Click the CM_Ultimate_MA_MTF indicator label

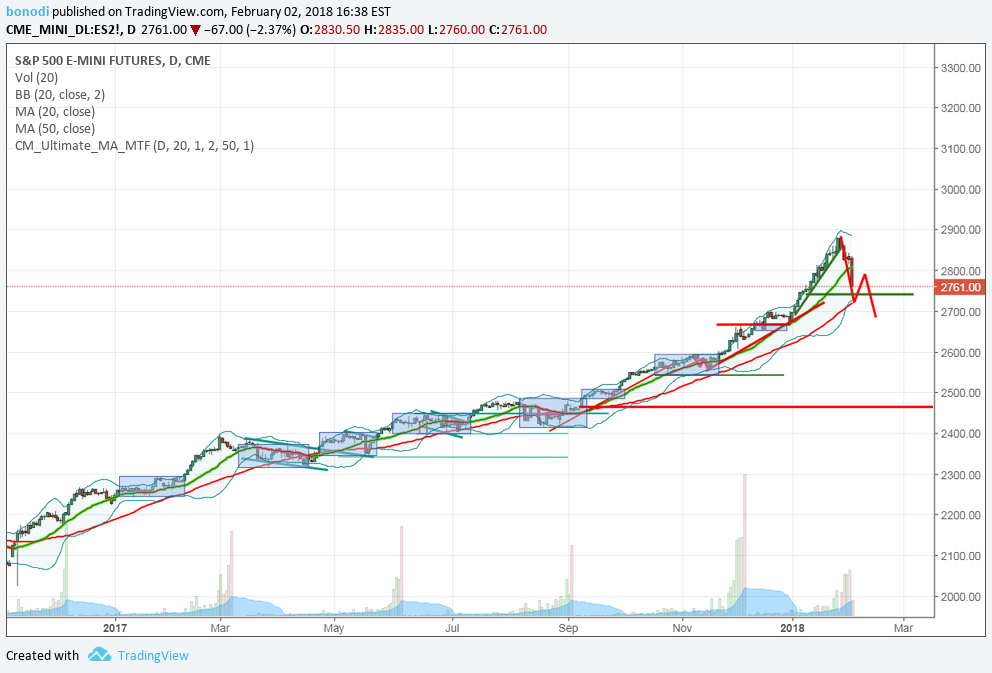(134, 146)
